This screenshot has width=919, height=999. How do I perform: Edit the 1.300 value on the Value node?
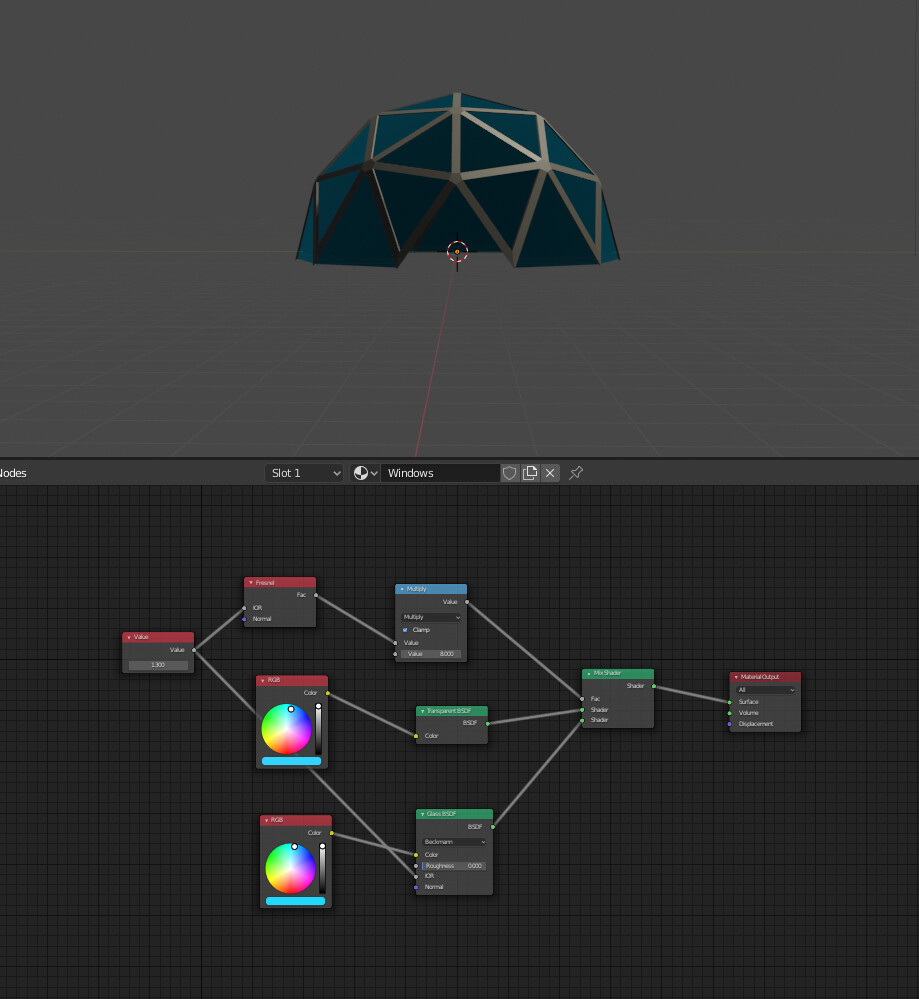coord(157,663)
